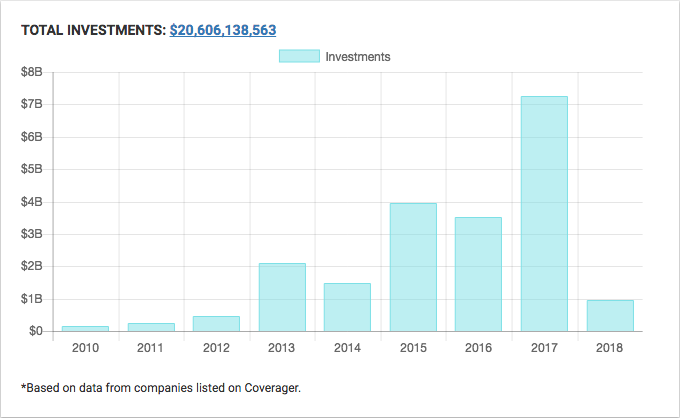Select the 2012 investments bar

(216, 323)
